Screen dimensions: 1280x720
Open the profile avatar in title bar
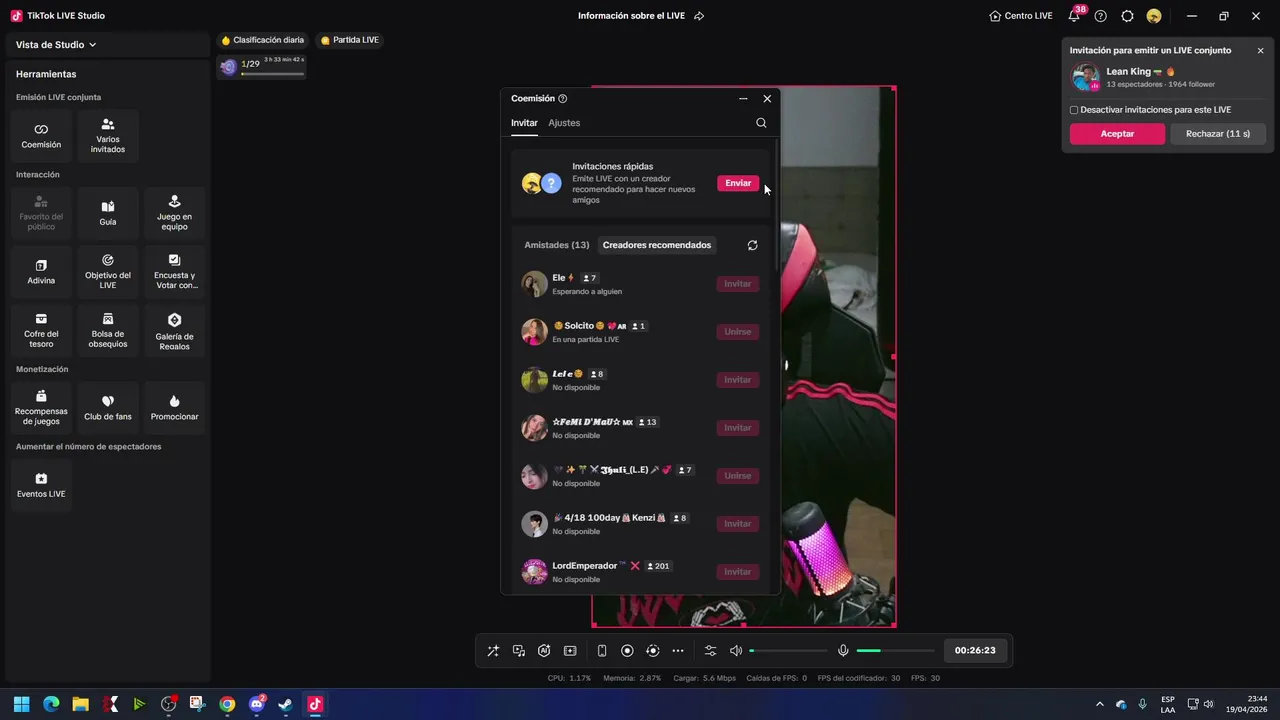1154,16
